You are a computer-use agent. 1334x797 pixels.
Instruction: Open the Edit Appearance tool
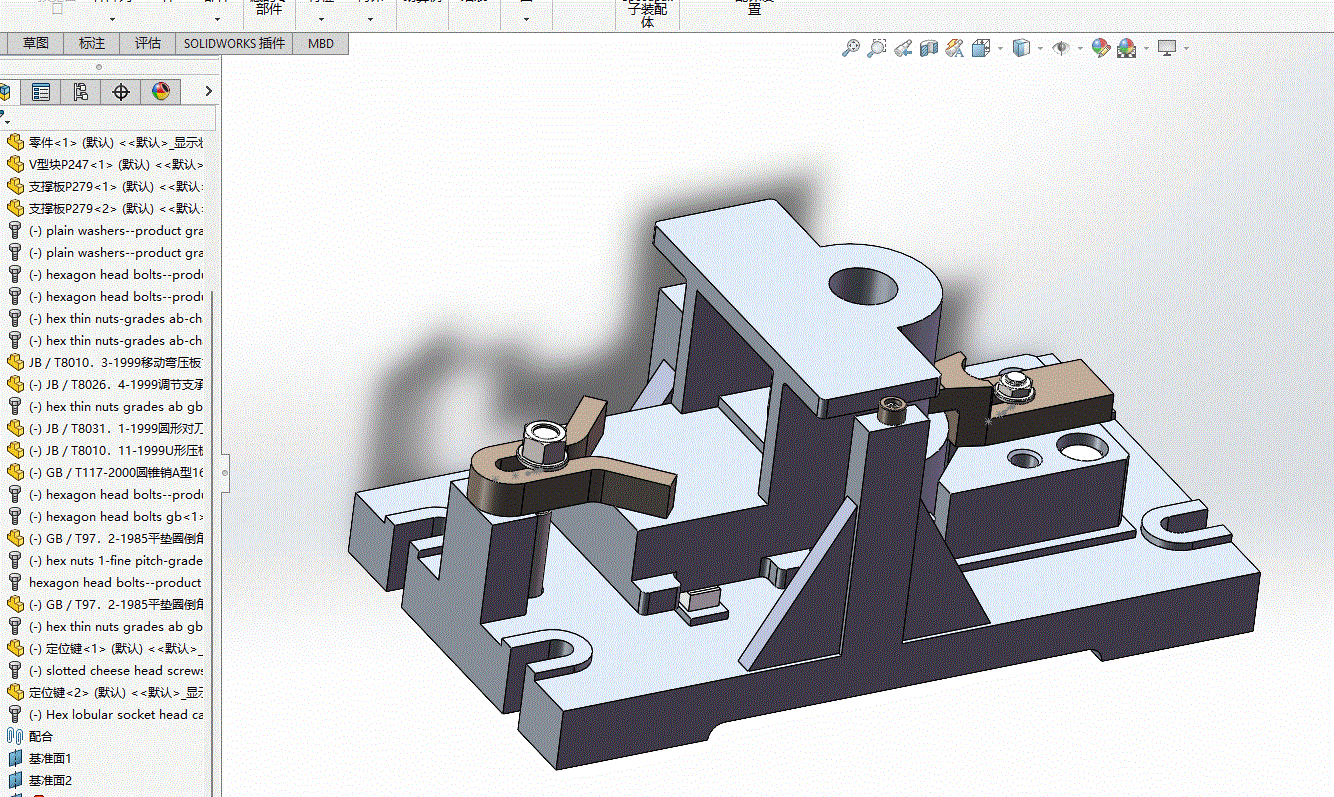click(x=1101, y=47)
